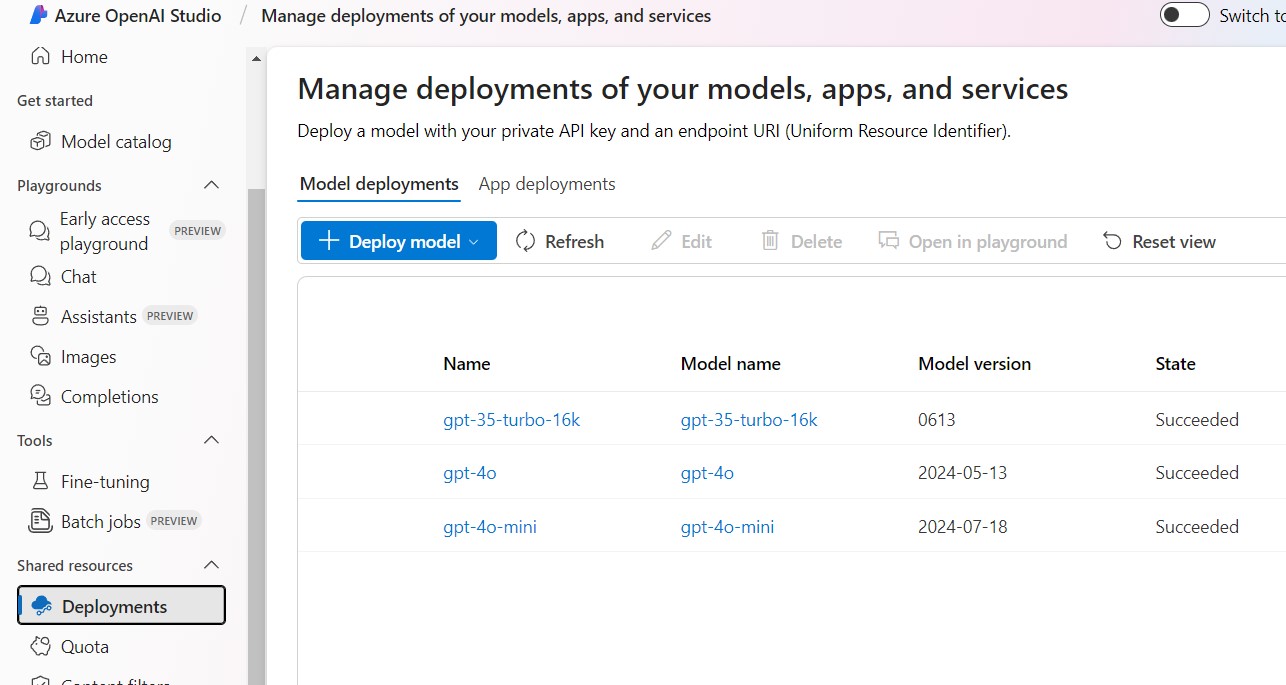The width and height of the screenshot is (1286, 685).
Task: Click model version 0613 cell
Action: [x=937, y=419]
